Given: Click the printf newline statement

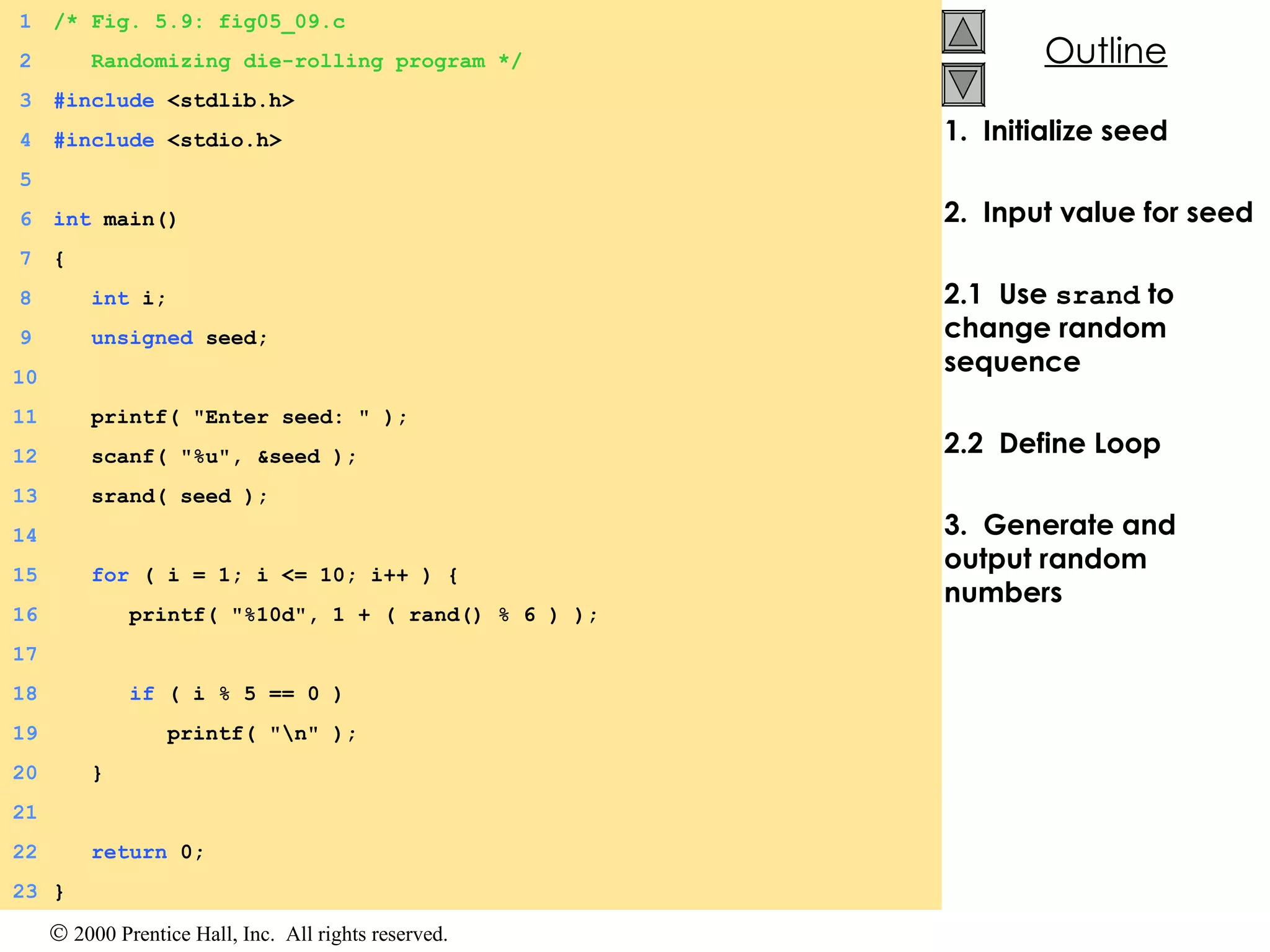Looking at the screenshot, I should point(262,734).
